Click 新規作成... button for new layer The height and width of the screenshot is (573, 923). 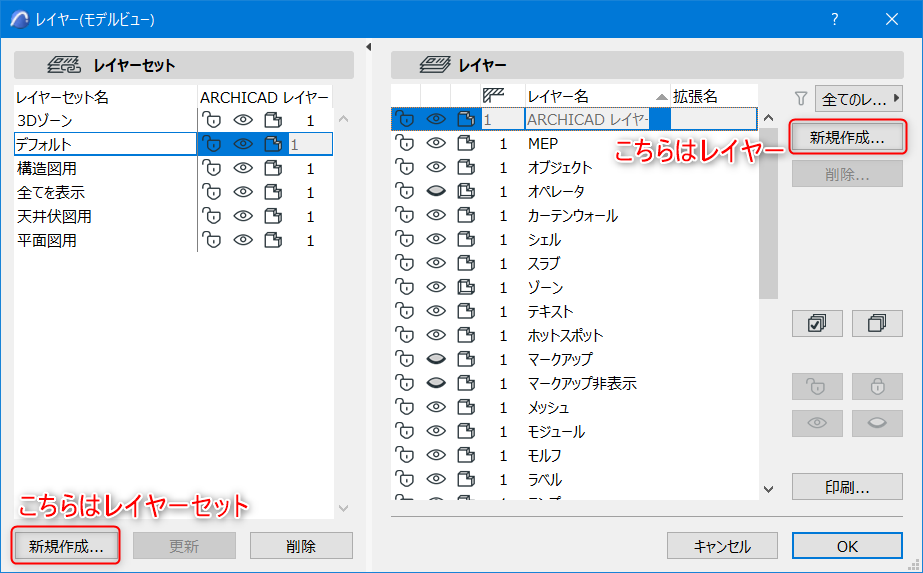click(846, 138)
